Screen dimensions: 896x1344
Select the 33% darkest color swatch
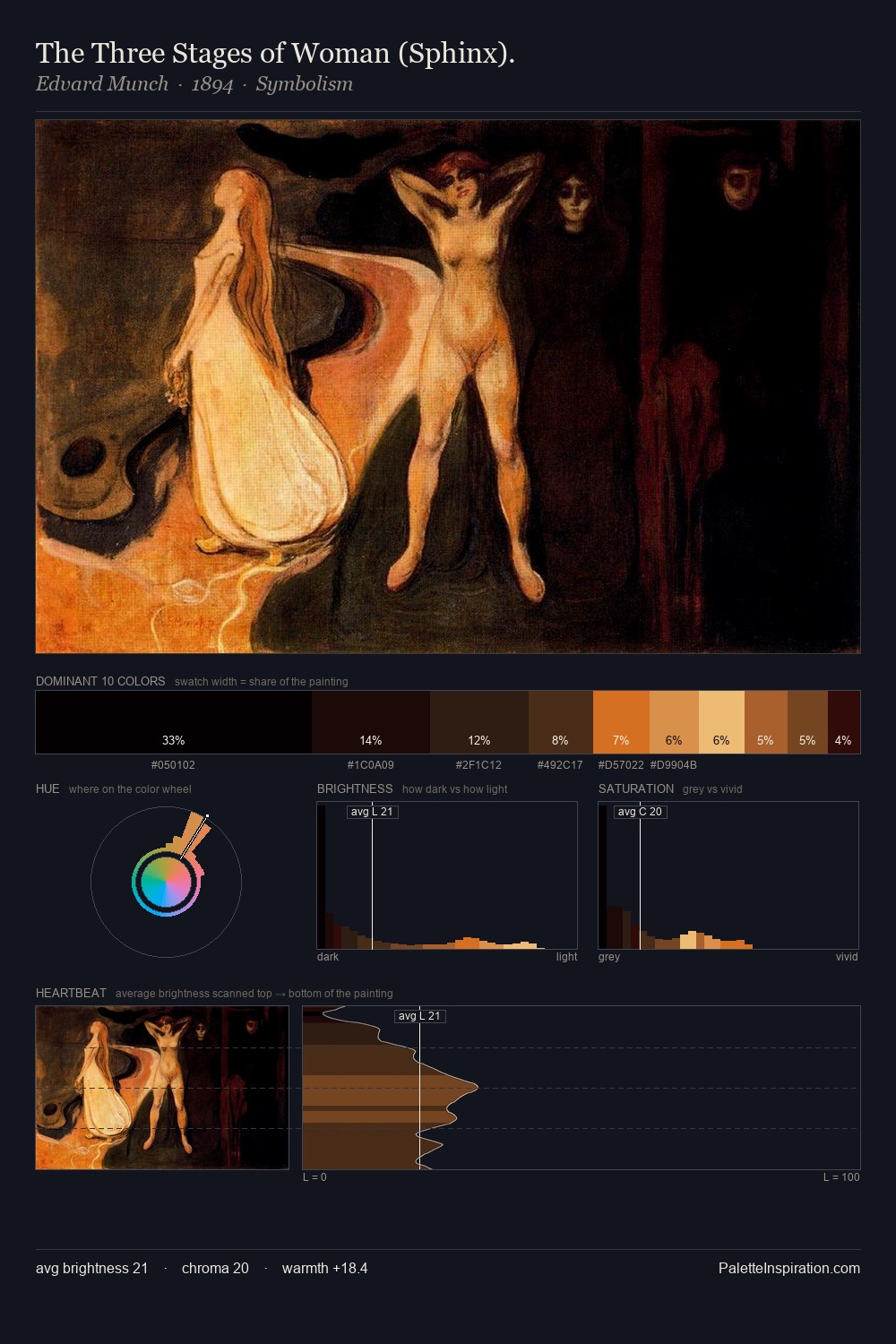pos(174,722)
